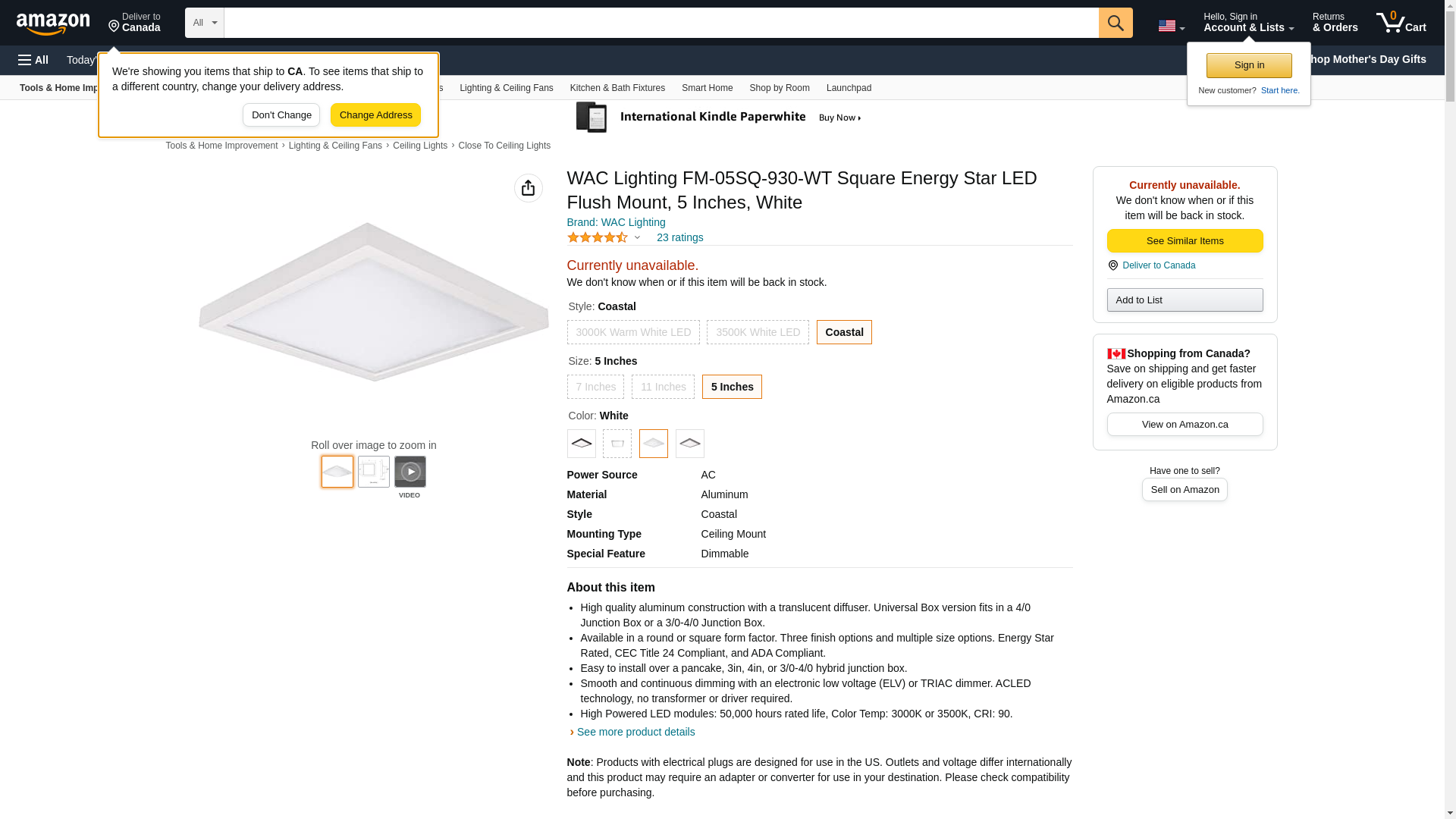Select the first black color swatch
This screenshot has height=819, width=1456.
click(x=581, y=444)
